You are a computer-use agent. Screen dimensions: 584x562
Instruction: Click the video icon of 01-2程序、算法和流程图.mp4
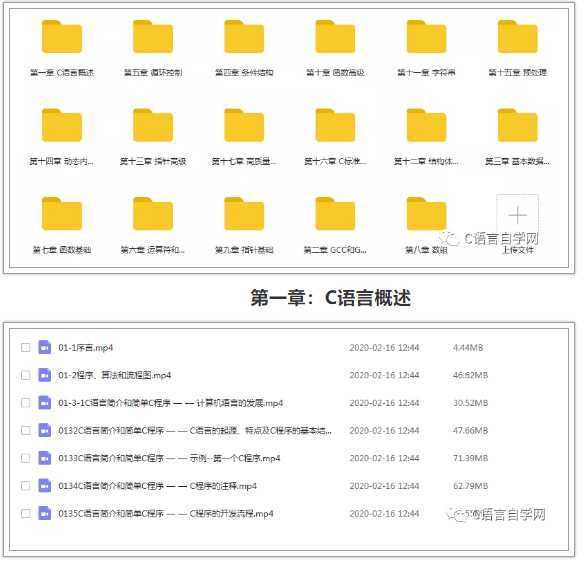click(45, 375)
